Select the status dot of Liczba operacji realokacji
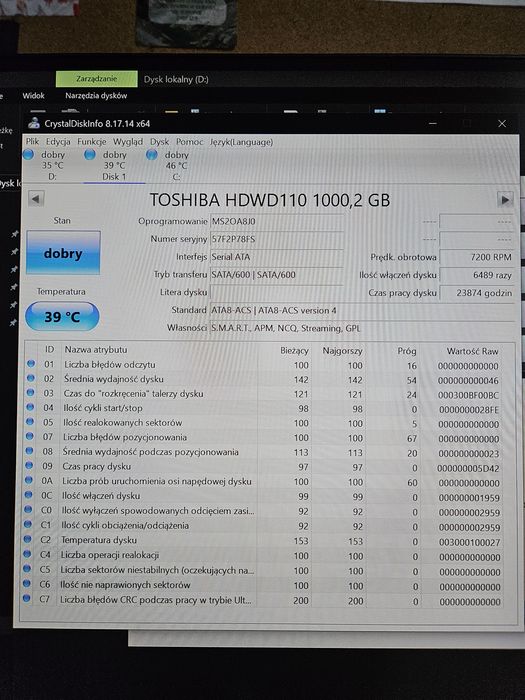Screen dimensions: 525x700 28,554
